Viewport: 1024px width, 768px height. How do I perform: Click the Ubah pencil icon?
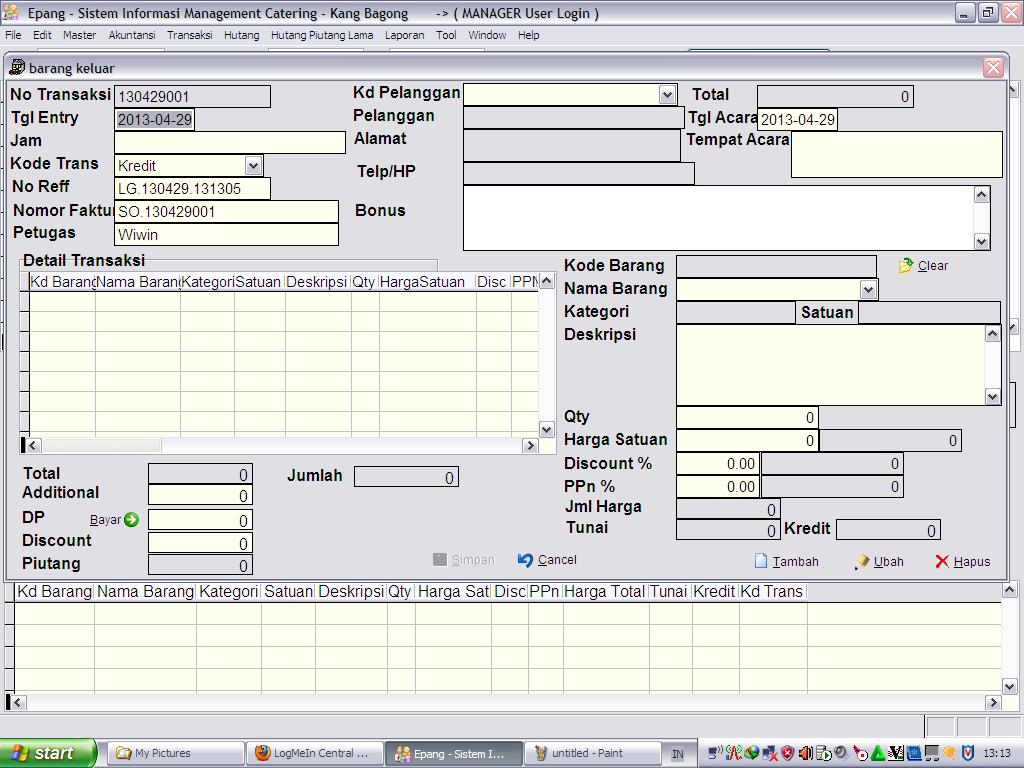[x=862, y=562]
